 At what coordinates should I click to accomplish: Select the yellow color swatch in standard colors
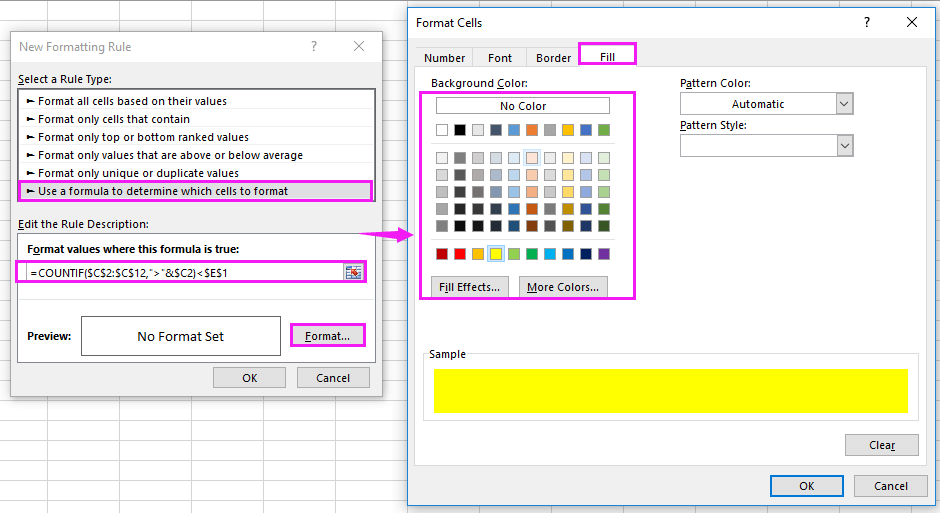click(x=496, y=254)
